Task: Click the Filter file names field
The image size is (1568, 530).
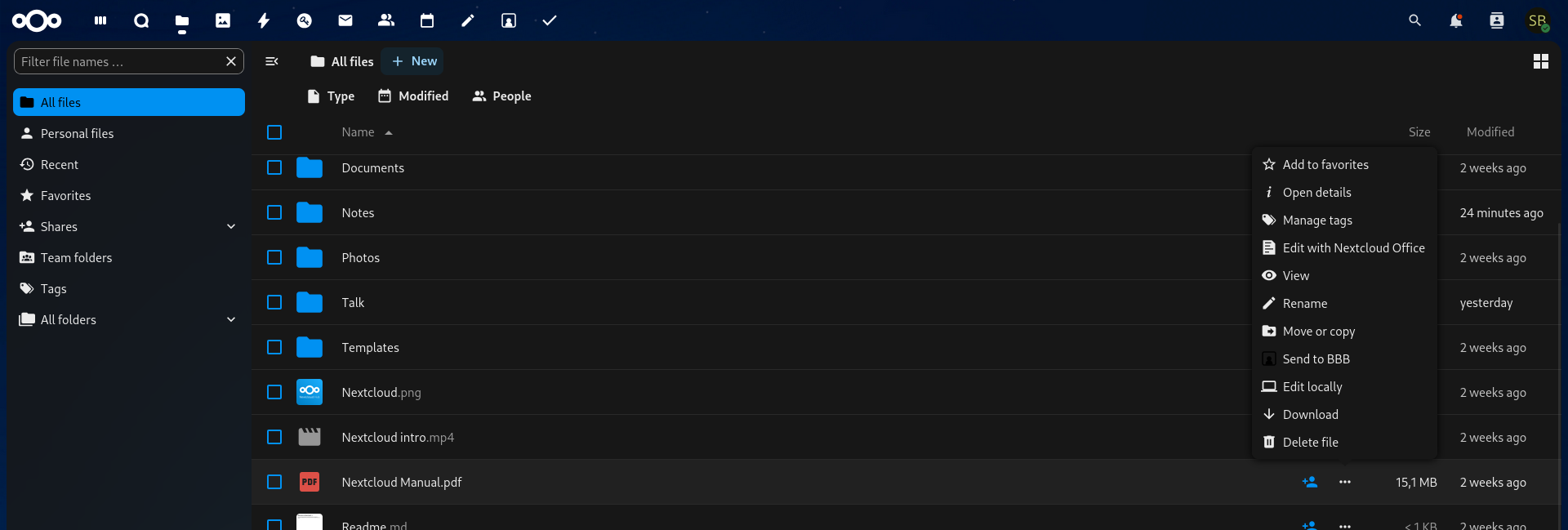Action: (119, 61)
